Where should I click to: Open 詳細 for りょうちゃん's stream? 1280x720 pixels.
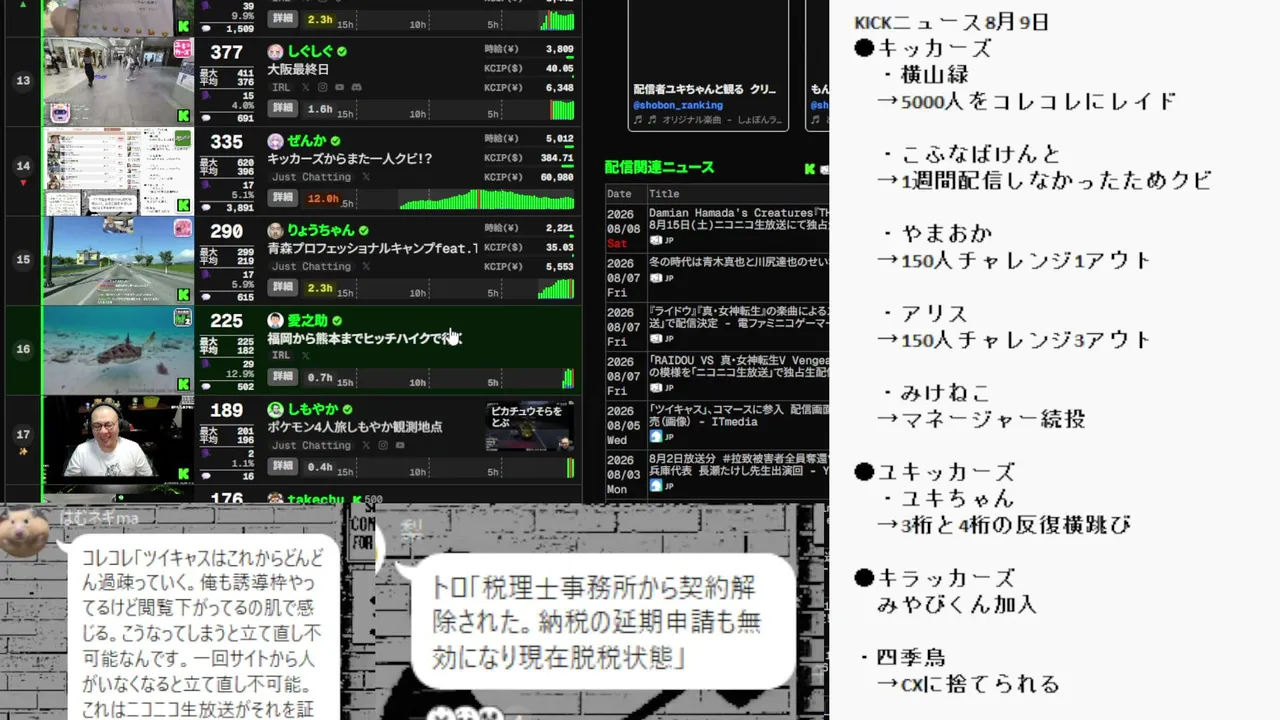283,287
